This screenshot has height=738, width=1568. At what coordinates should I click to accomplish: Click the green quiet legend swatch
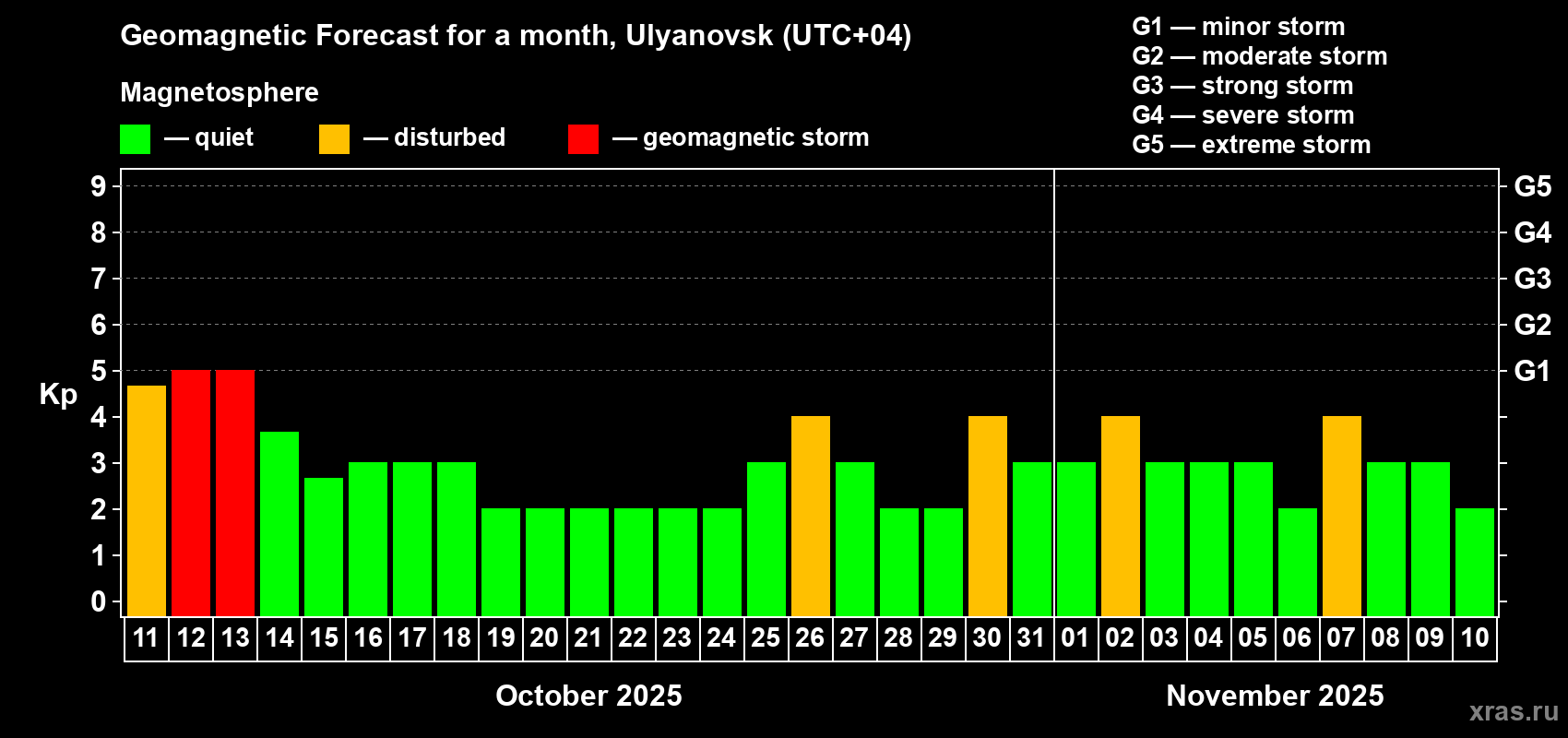[x=136, y=139]
